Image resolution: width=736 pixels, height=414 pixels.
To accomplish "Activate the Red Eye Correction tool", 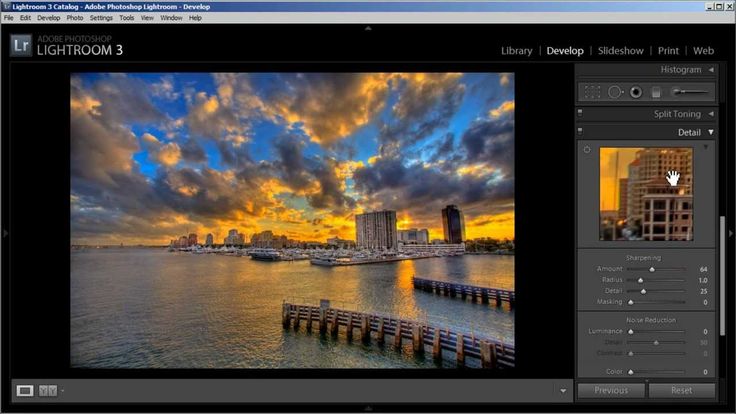I will (x=635, y=92).
